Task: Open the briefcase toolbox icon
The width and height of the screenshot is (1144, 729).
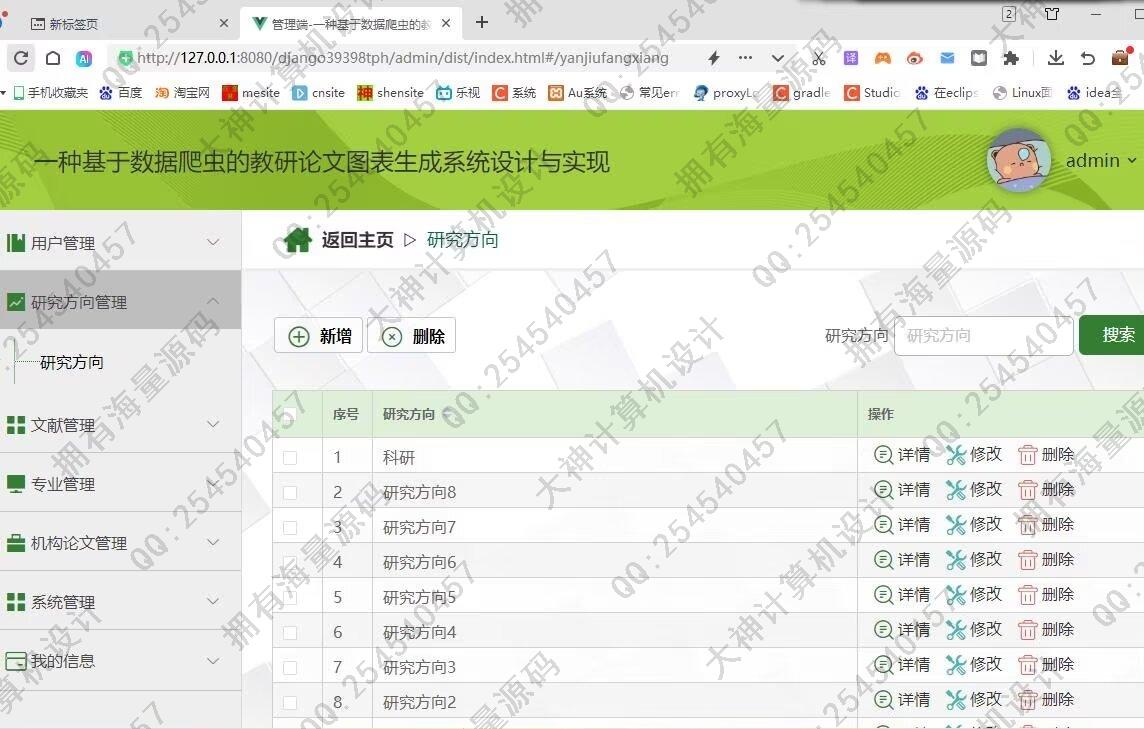Action: click(x=1121, y=58)
